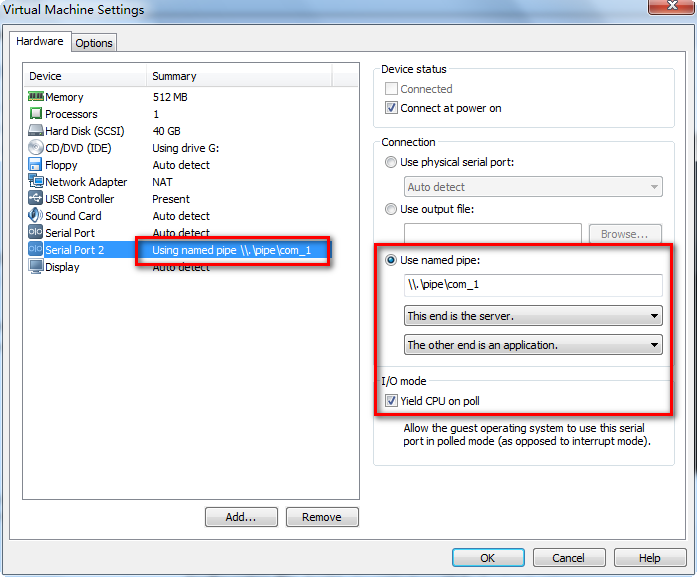Click the Sound Card speaker icon
This screenshot has height=577, width=697.
(36, 215)
